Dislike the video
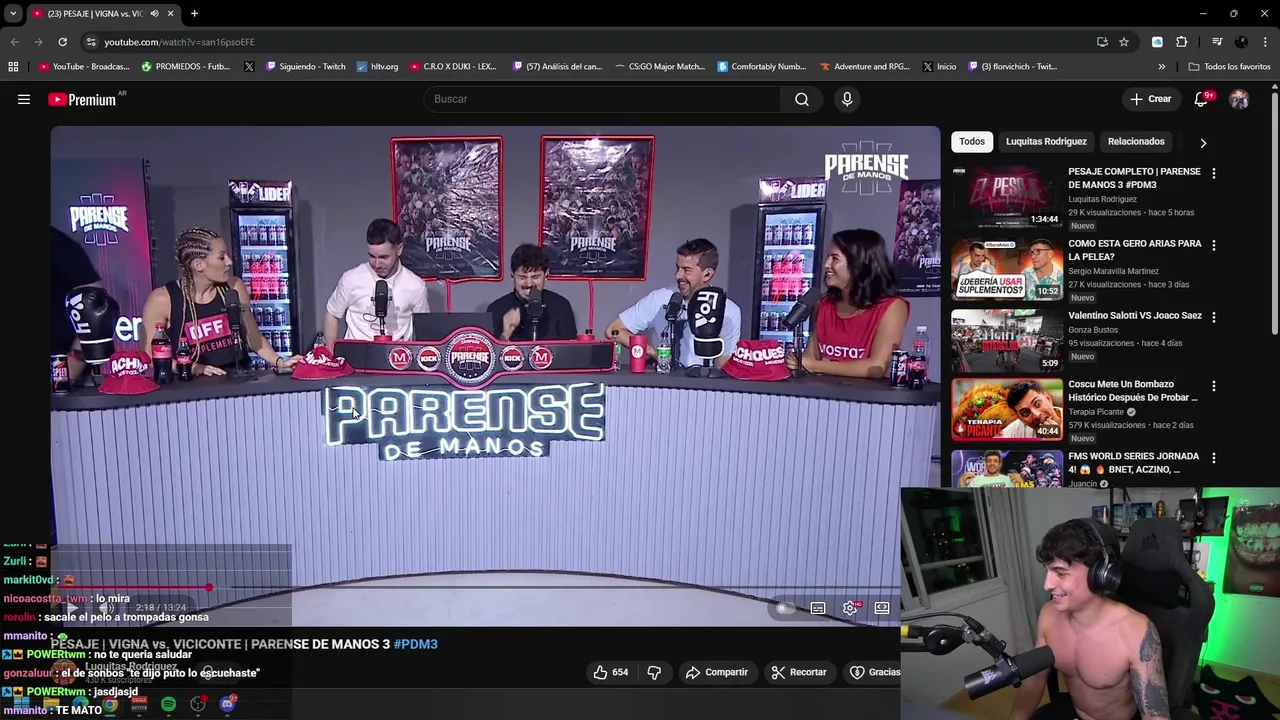Image resolution: width=1280 pixels, height=720 pixels. [654, 672]
